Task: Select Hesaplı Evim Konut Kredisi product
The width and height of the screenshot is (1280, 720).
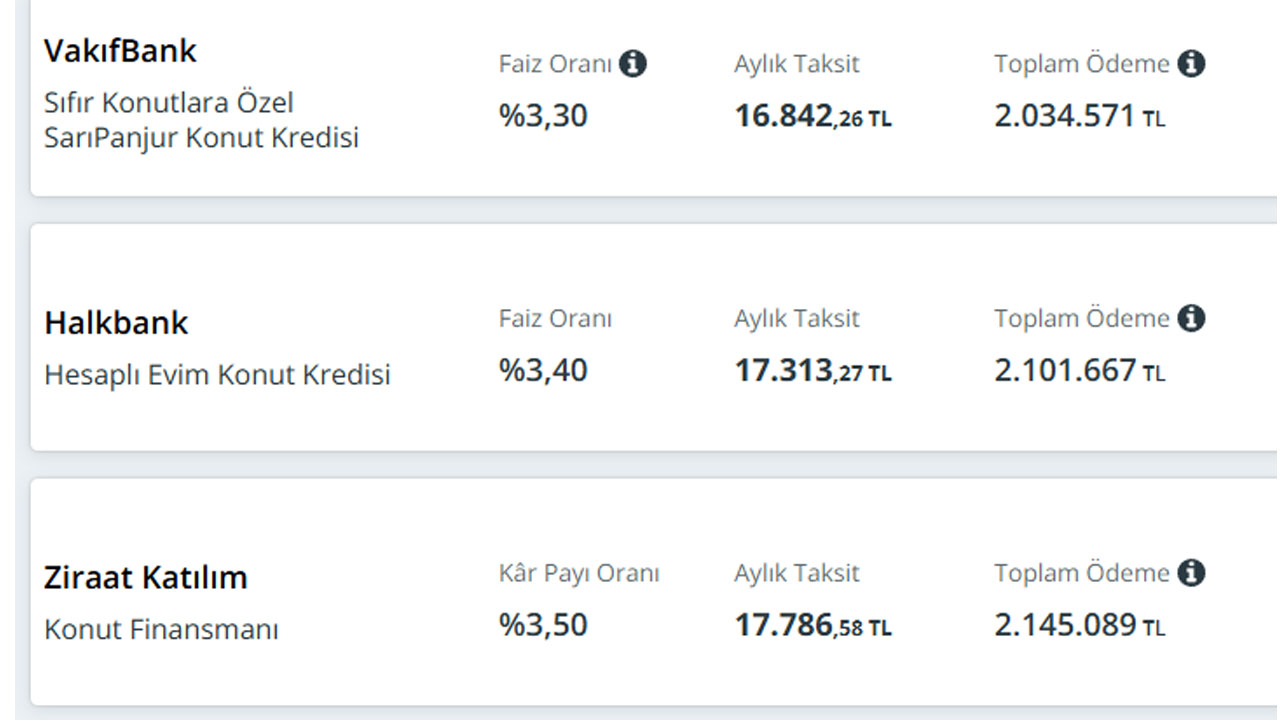Action: [217, 375]
